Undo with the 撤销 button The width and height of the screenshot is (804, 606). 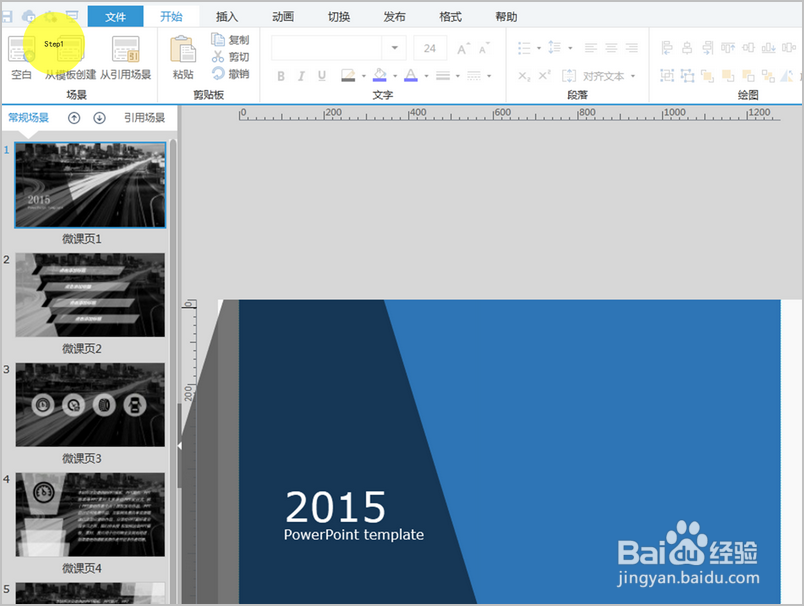230,74
